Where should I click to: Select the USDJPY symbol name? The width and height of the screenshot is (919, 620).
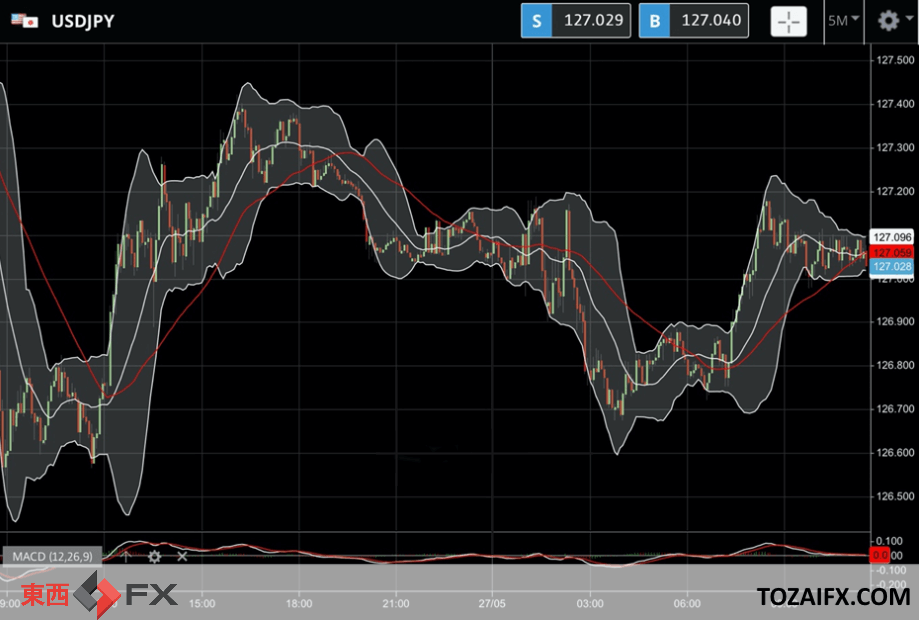coord(83,20)
